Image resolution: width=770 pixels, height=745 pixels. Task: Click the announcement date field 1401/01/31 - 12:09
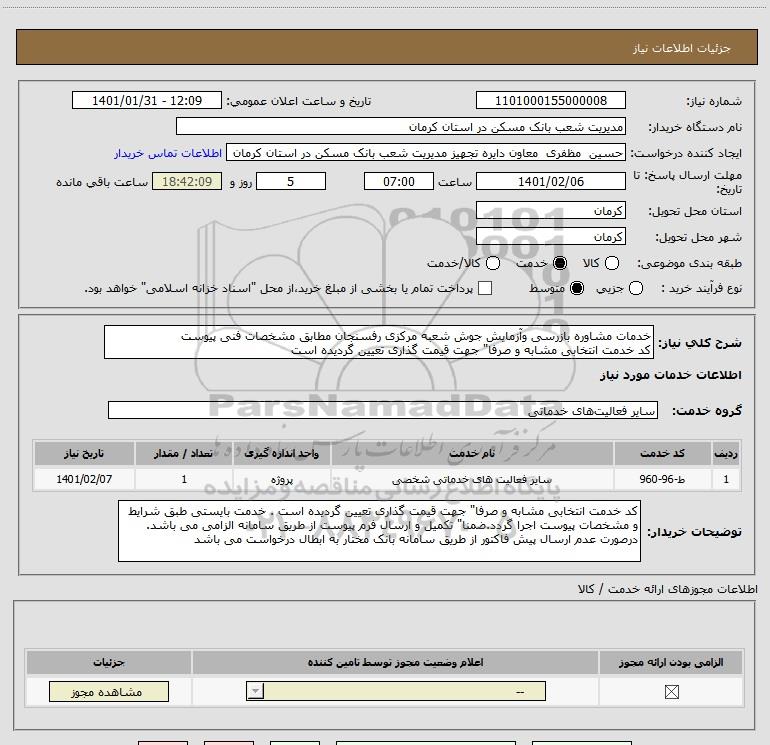[x=147, y=101]
